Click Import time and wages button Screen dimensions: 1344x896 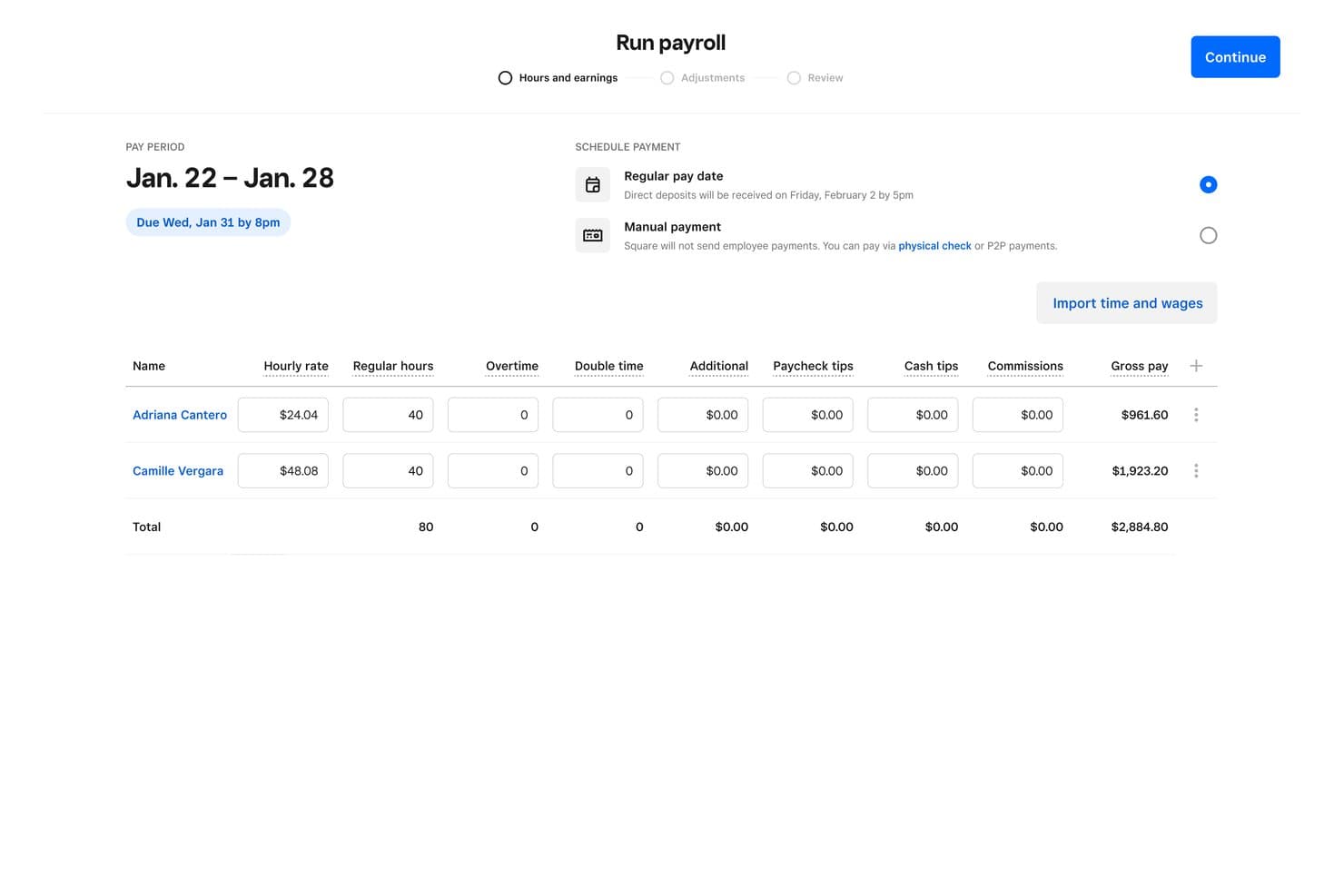(x=1127, y=303)
